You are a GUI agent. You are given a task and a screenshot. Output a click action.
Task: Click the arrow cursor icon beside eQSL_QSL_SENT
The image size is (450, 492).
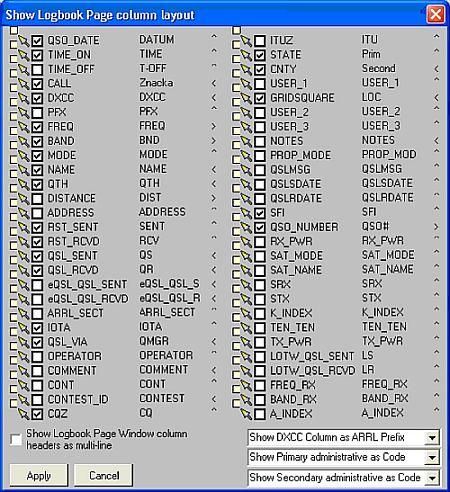pyautogui.click(x=23, y=284)
